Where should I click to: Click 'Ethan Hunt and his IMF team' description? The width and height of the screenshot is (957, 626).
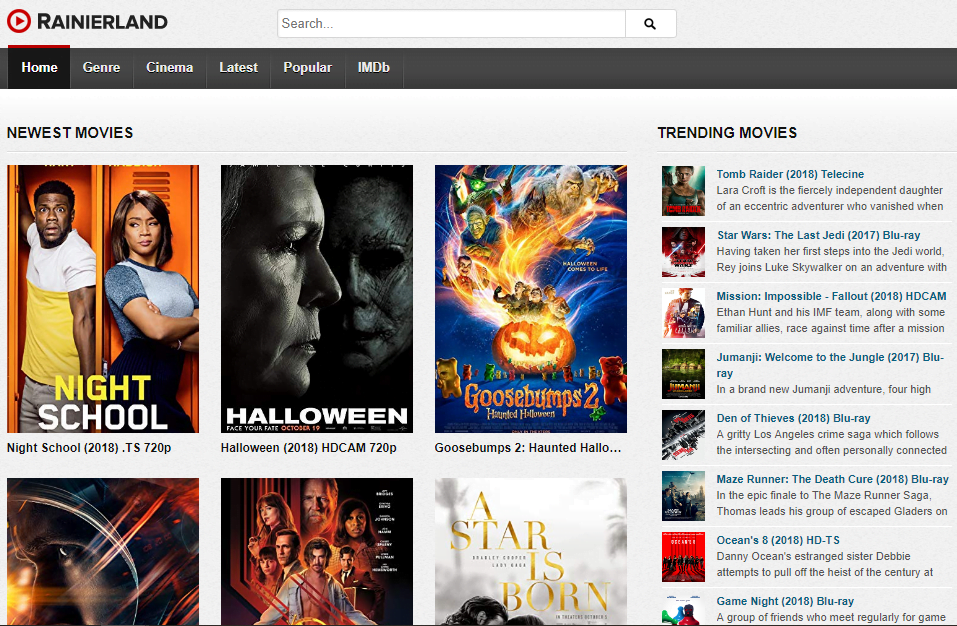pyautogui.click(x=831, y=320)
